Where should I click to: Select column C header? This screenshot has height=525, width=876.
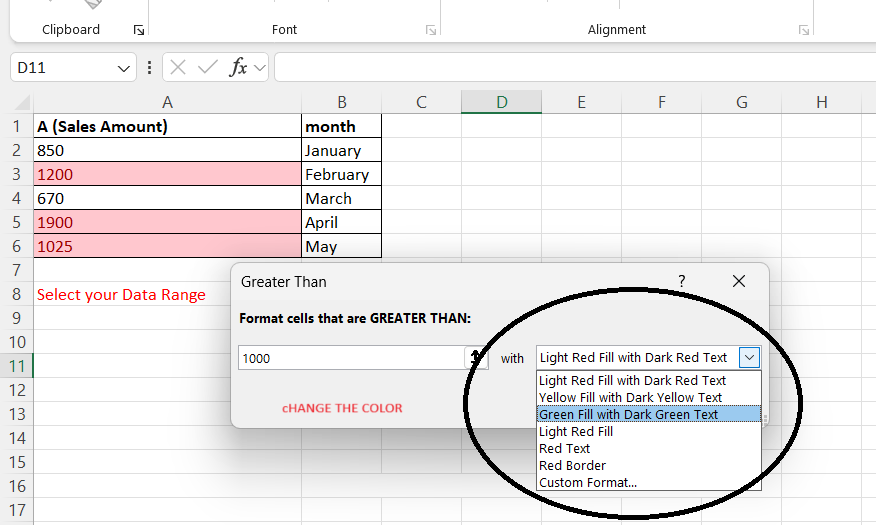421,102
